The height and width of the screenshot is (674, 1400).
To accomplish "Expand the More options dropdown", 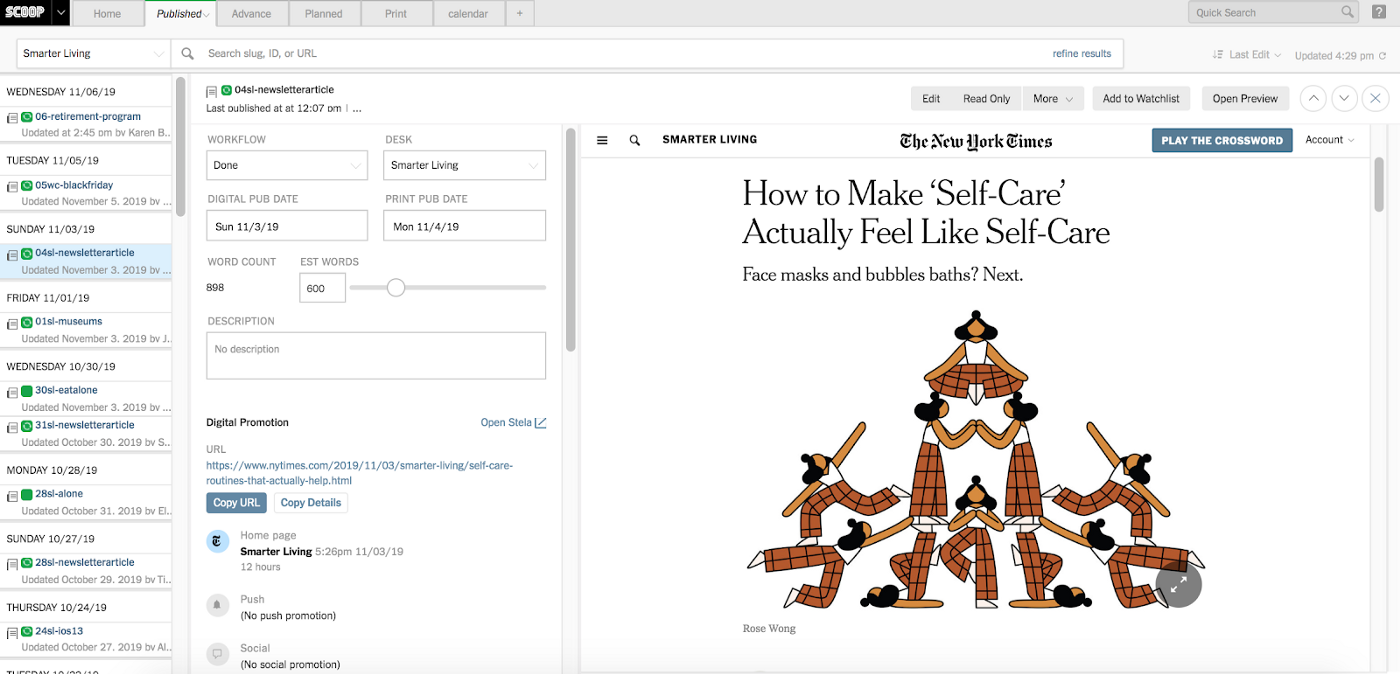I will point(1053,98).
